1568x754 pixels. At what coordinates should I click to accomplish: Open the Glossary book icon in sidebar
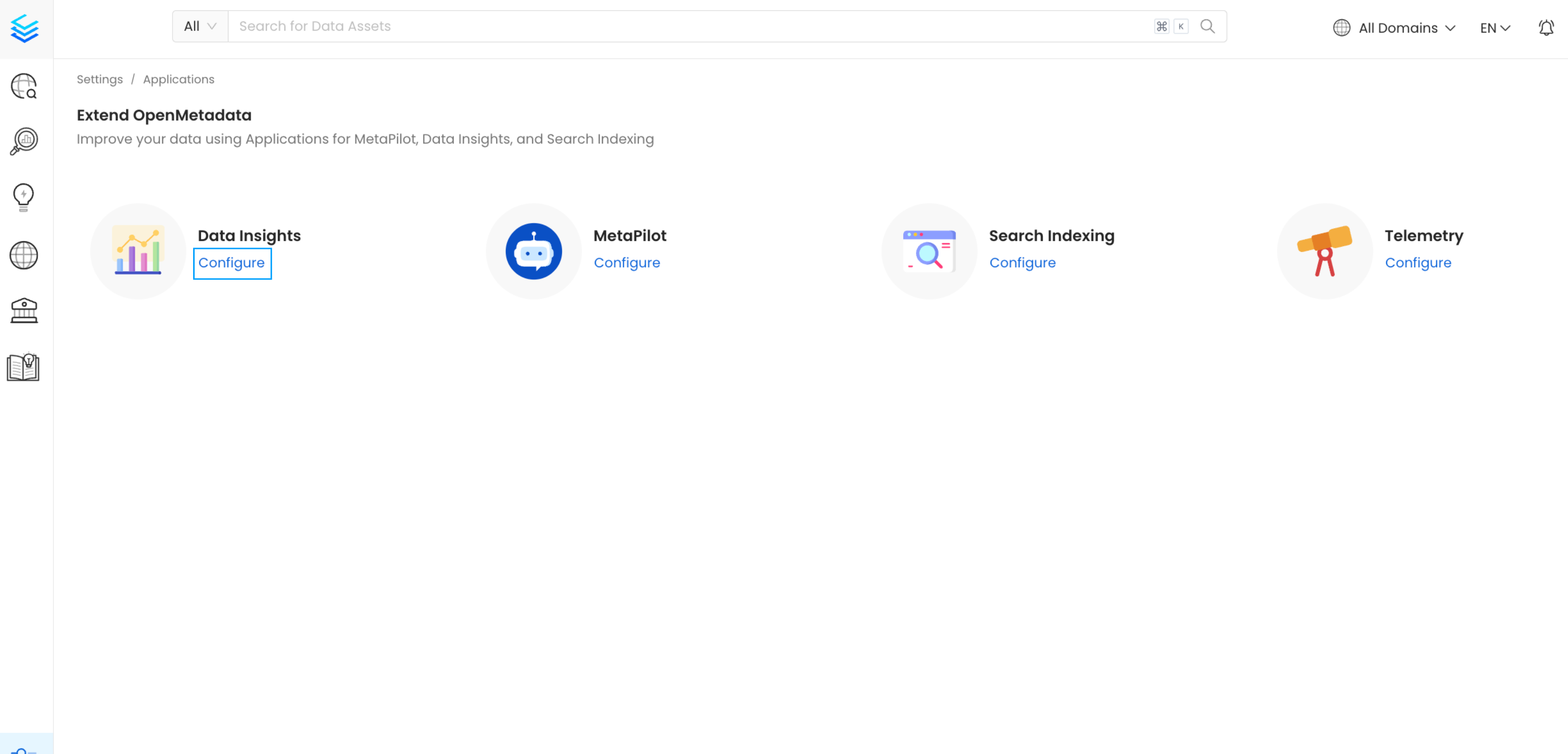pos(23,366)
